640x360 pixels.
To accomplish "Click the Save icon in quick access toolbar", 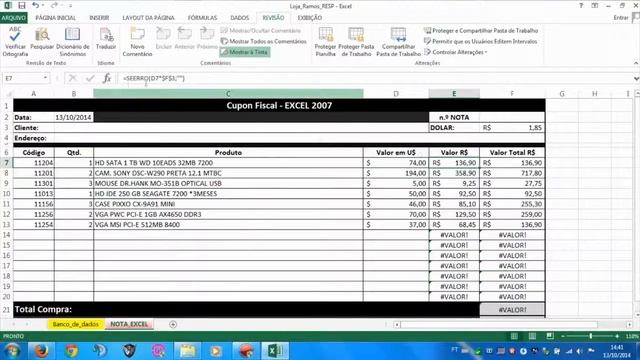I will pyautogui.click(x=22, y=5).
